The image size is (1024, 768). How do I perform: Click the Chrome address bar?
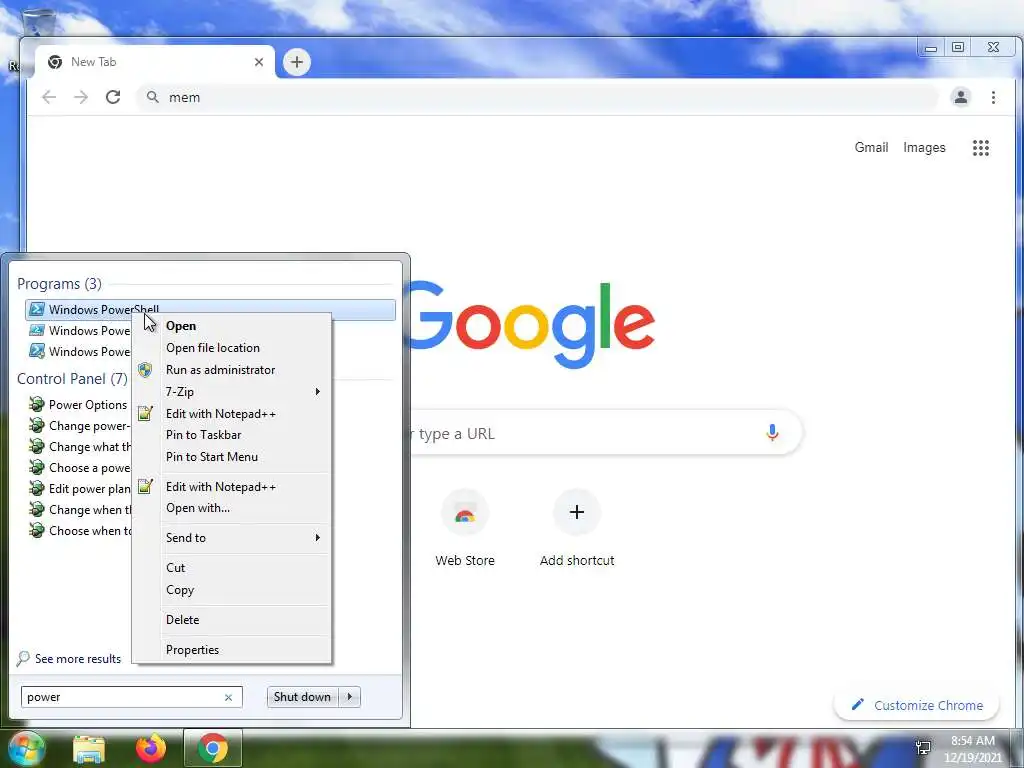(x=537, y=97)
